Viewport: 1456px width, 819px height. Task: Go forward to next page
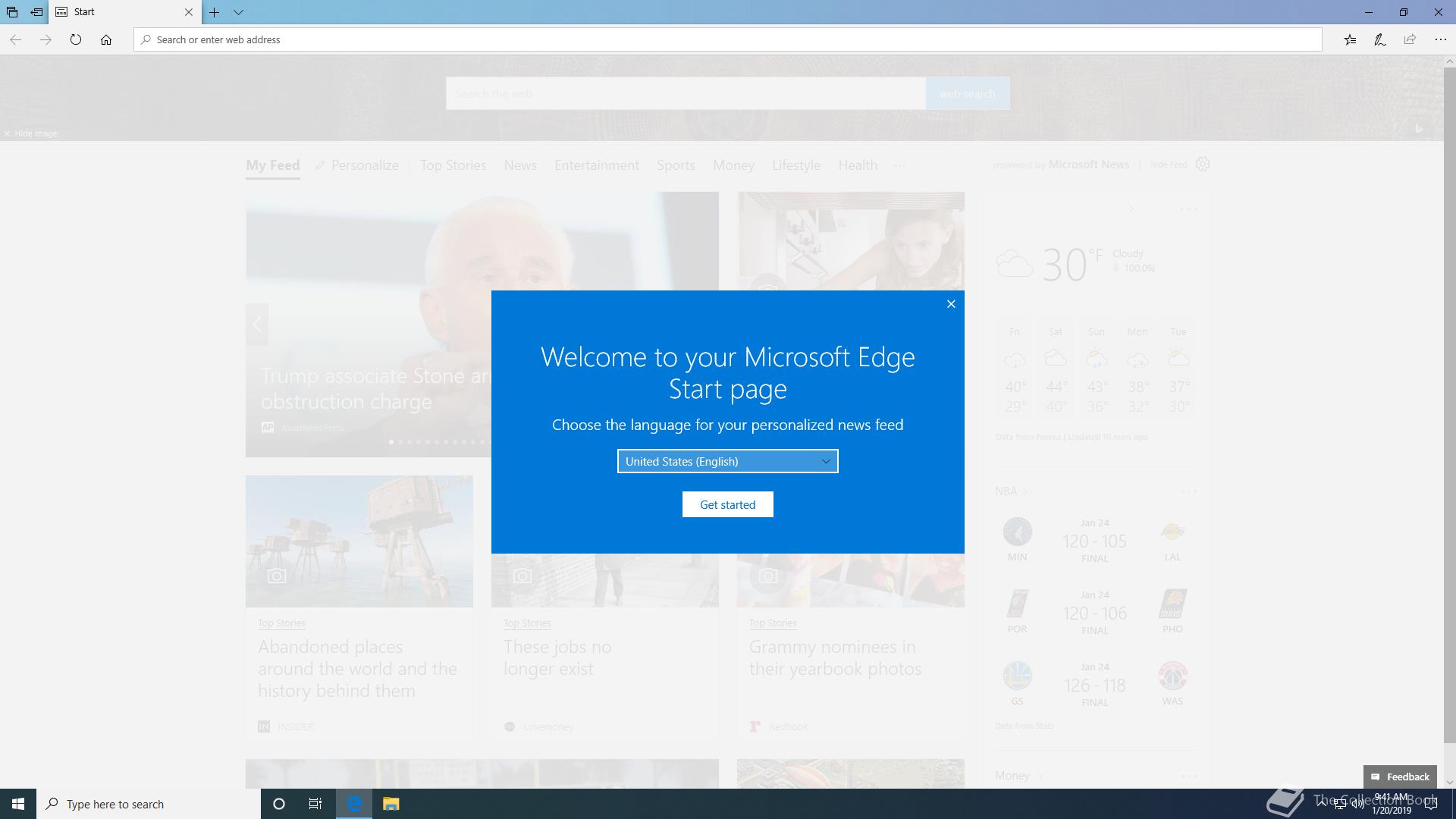(x=45, y=39)
